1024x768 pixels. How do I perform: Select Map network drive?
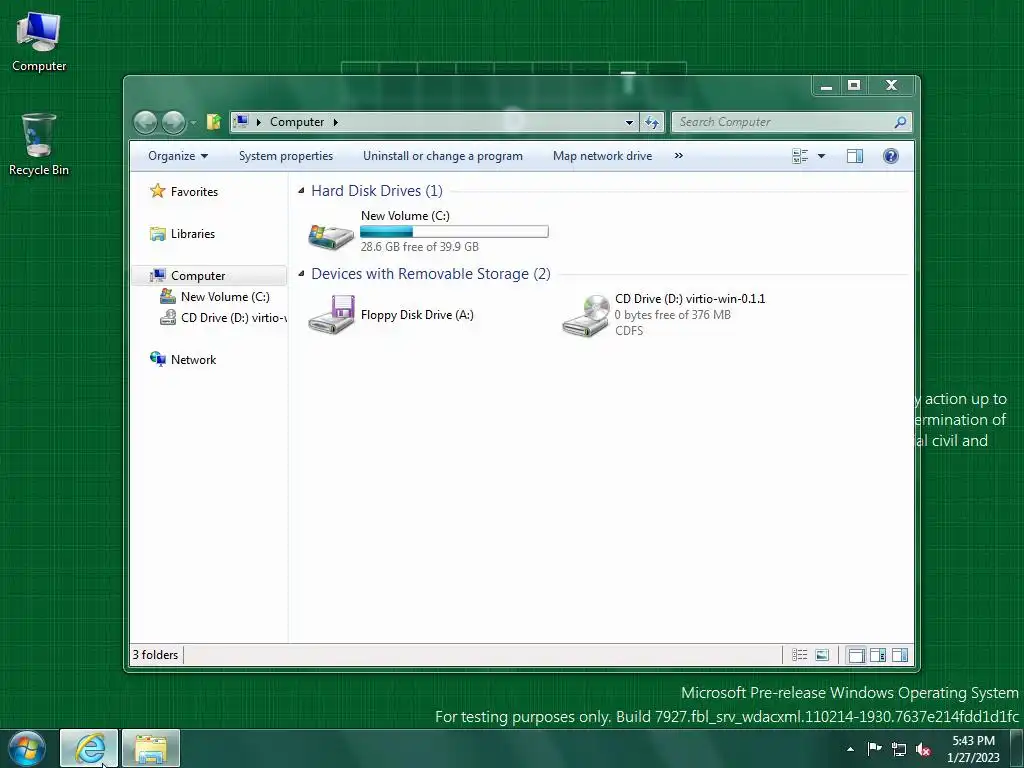(x=602, y=156)
